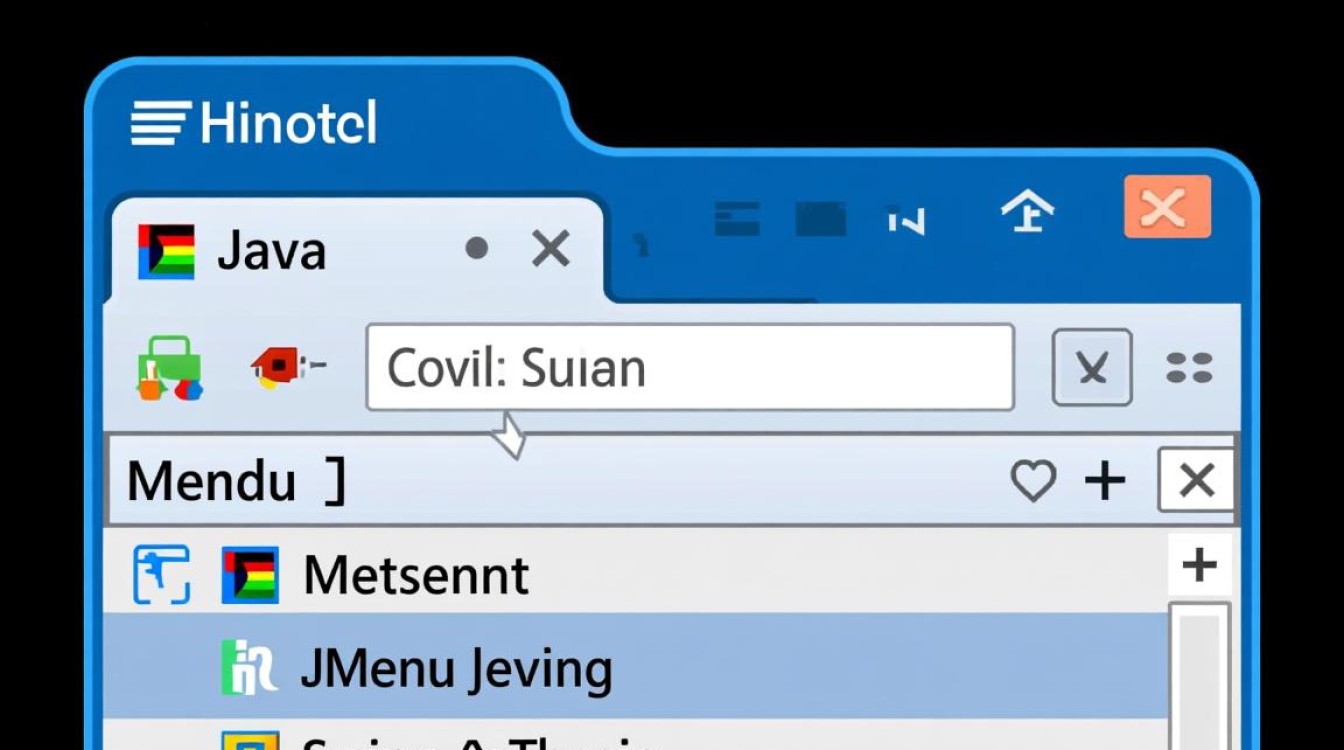The image size is (1344, 750).
Task: Close the Mendu panel
Action: click(1196, 481)
